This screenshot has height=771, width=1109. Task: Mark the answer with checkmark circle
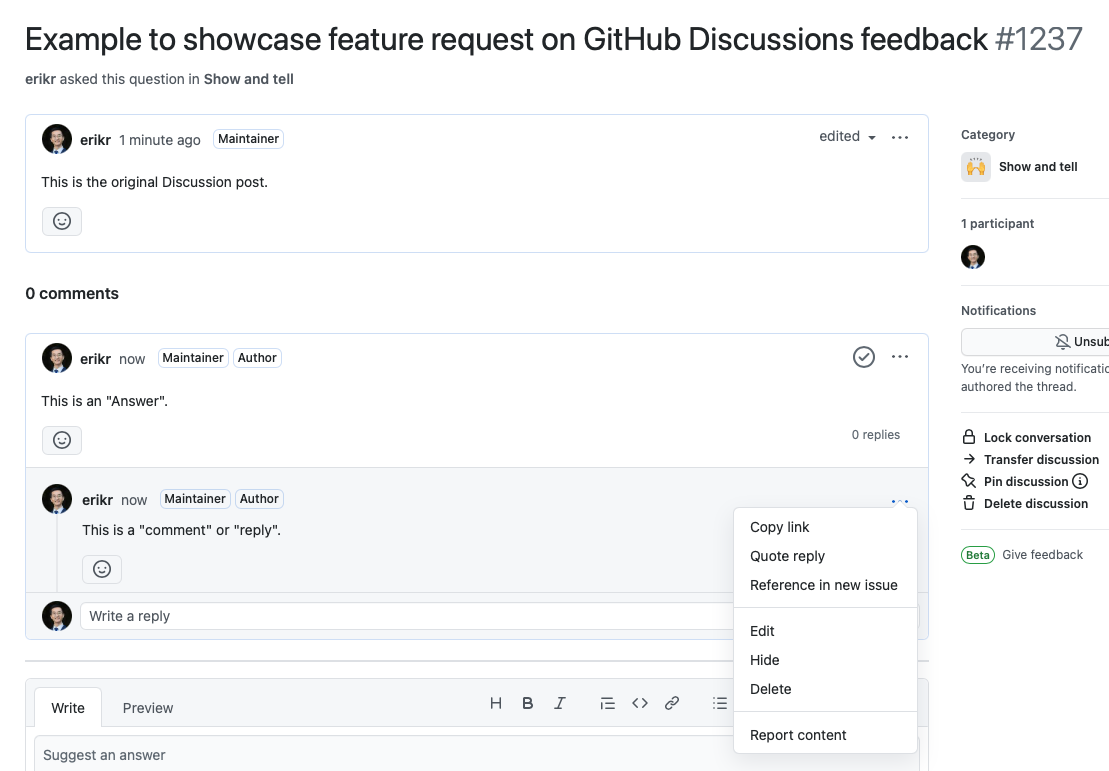(x=864, y=357)
